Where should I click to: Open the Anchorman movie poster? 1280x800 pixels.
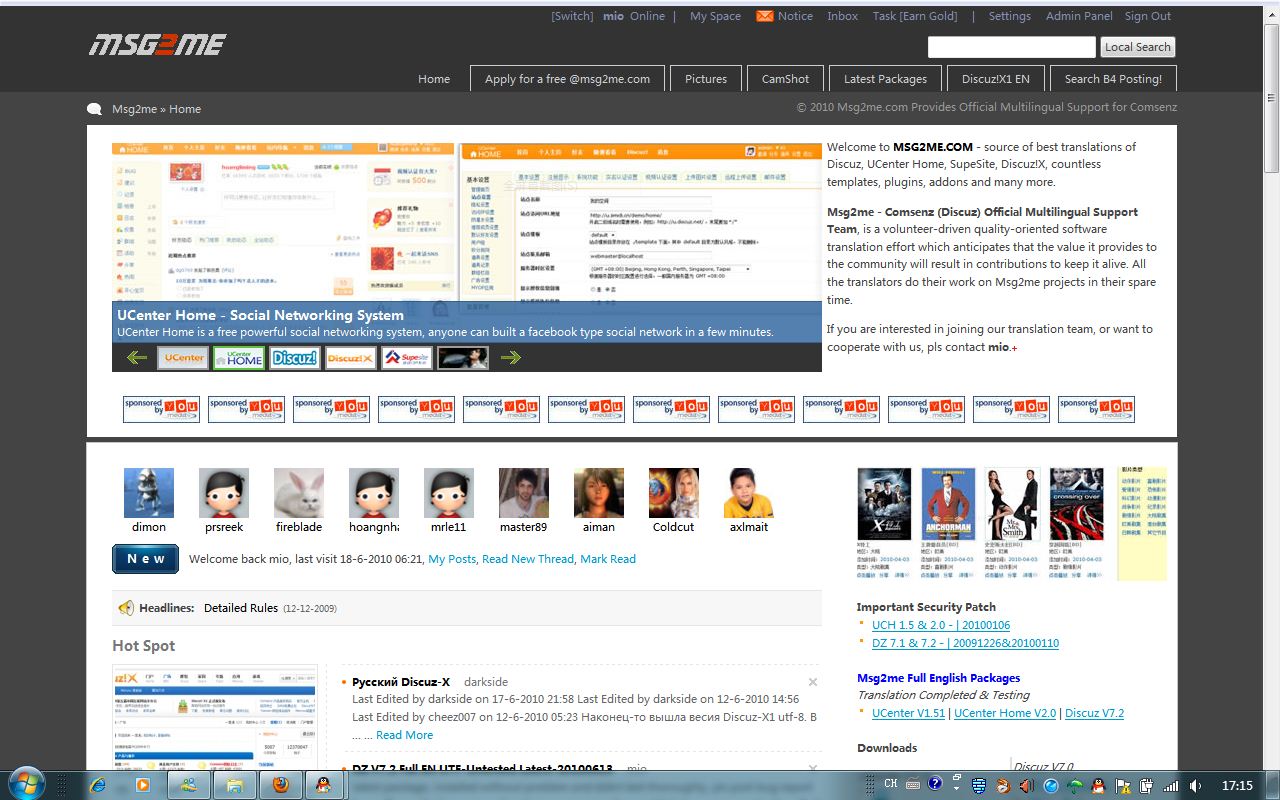[x=948, y=504]
